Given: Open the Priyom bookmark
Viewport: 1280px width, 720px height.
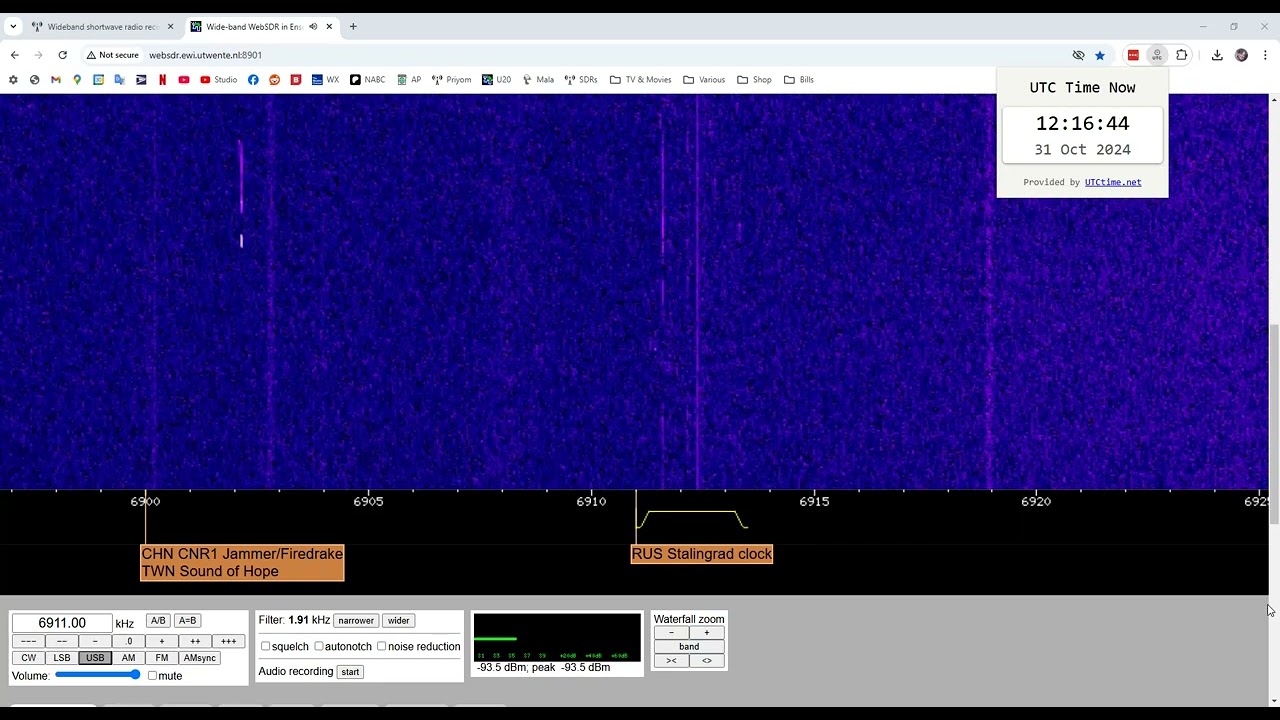Looking at the screenshot, I should click(x=452, y=80).
